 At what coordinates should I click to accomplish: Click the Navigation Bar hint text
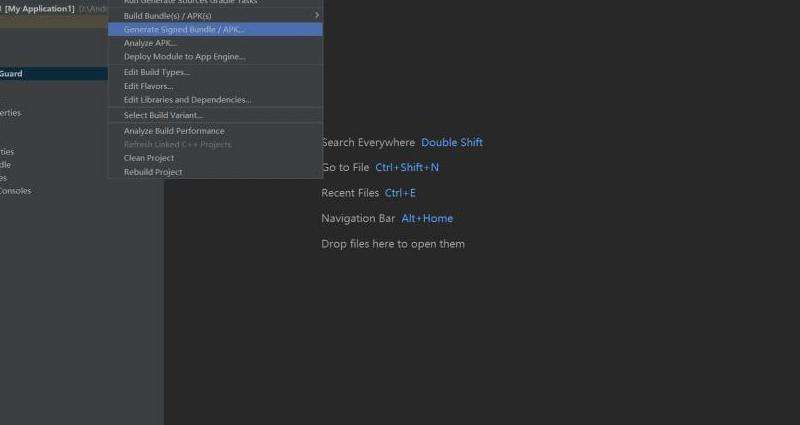358,218
